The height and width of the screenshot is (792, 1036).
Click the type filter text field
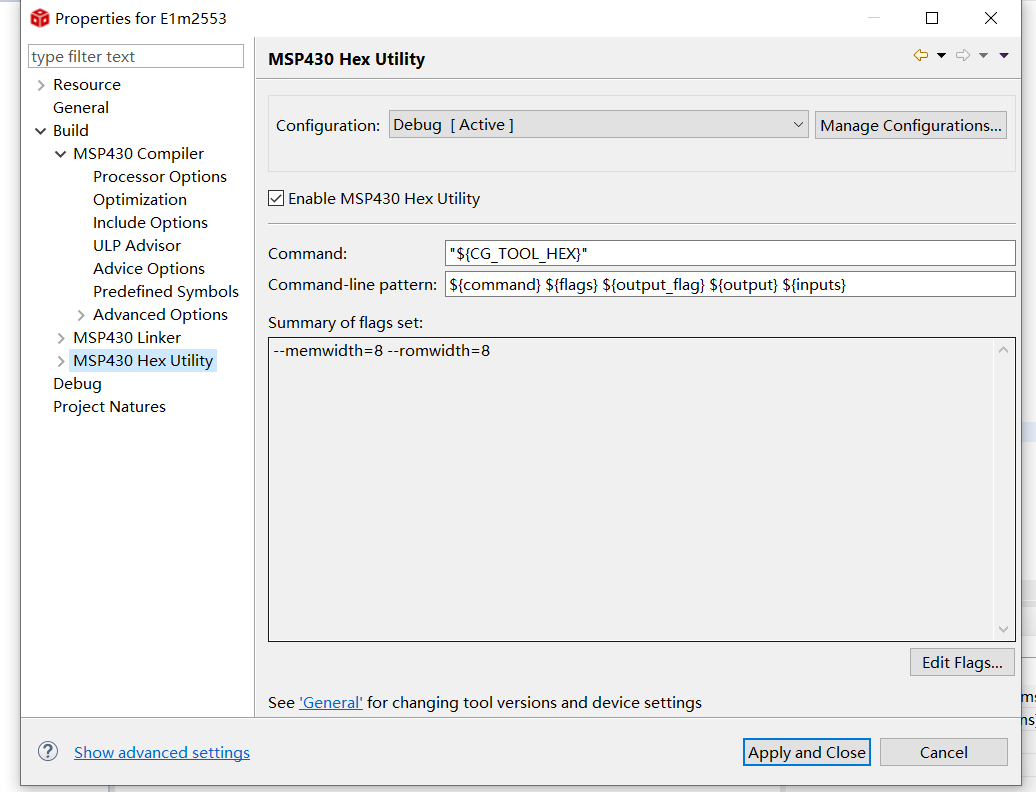pos(136,56)
